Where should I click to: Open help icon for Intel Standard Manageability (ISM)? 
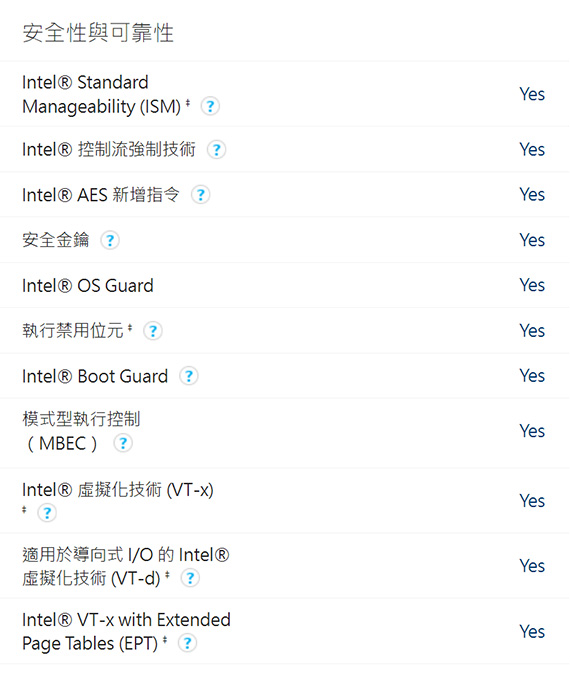tap(210, 106)
